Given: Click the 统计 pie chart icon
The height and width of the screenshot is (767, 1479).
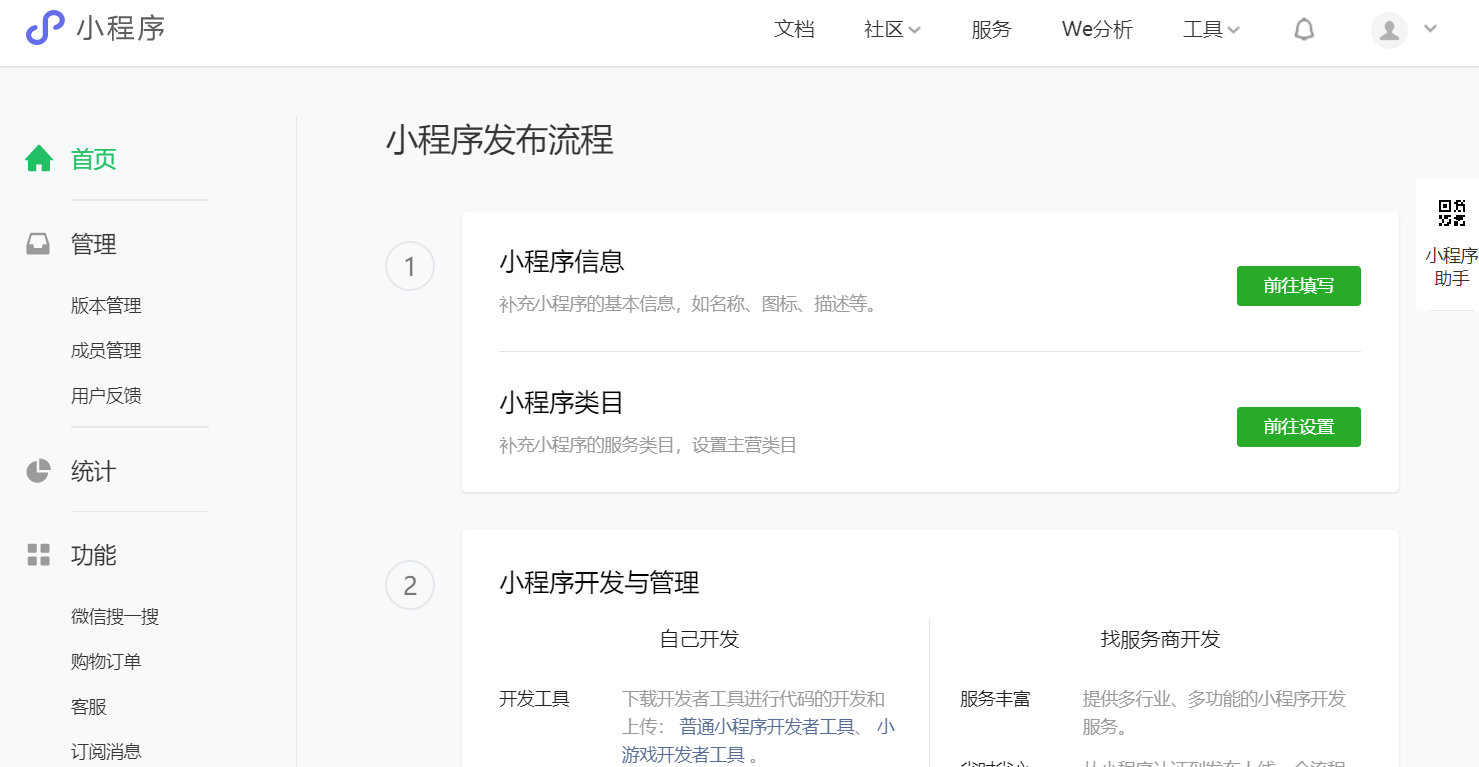Looking at the screenshot, I should [x=38, y=471].
